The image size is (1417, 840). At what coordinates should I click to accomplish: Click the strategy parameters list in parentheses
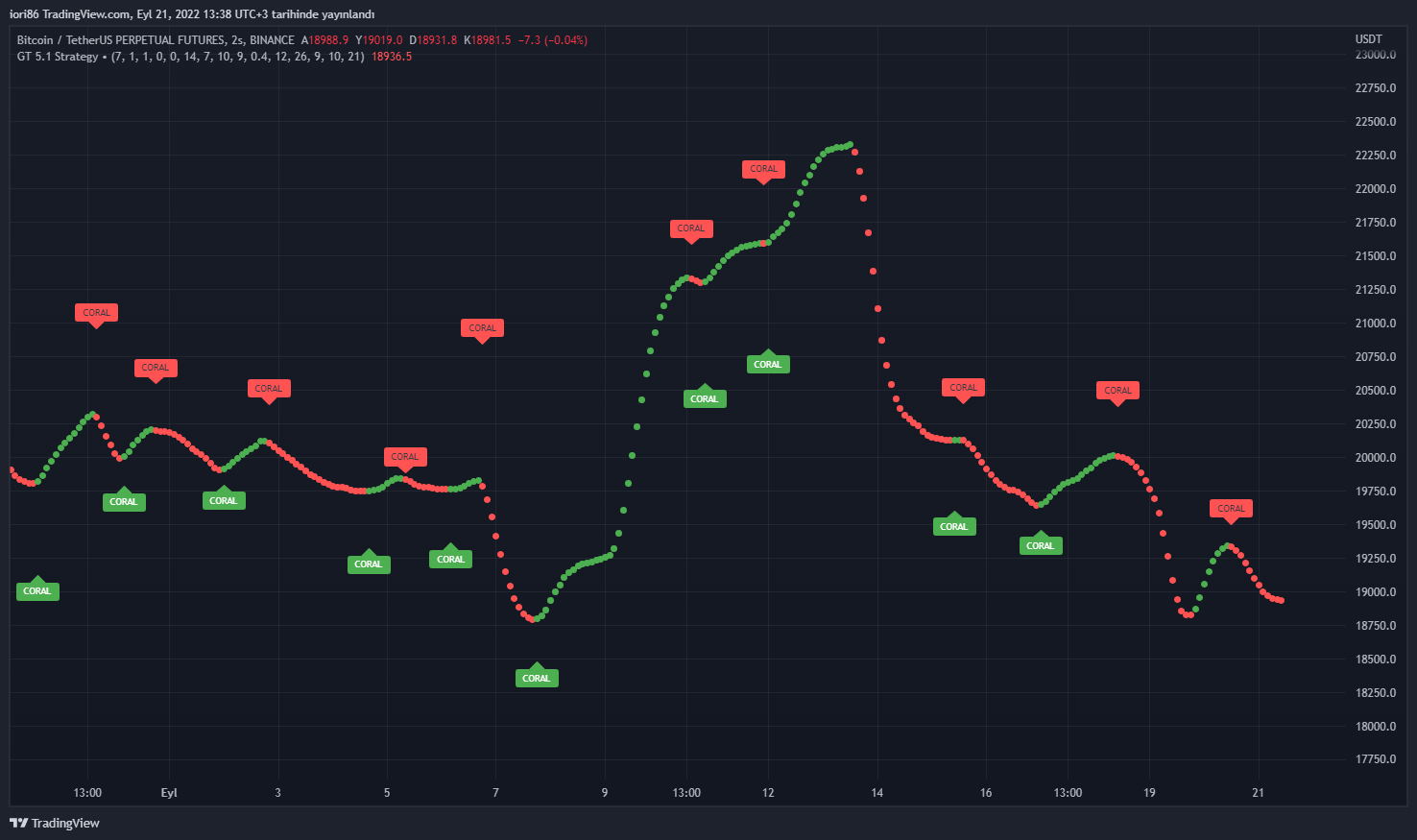coord(238,57)
